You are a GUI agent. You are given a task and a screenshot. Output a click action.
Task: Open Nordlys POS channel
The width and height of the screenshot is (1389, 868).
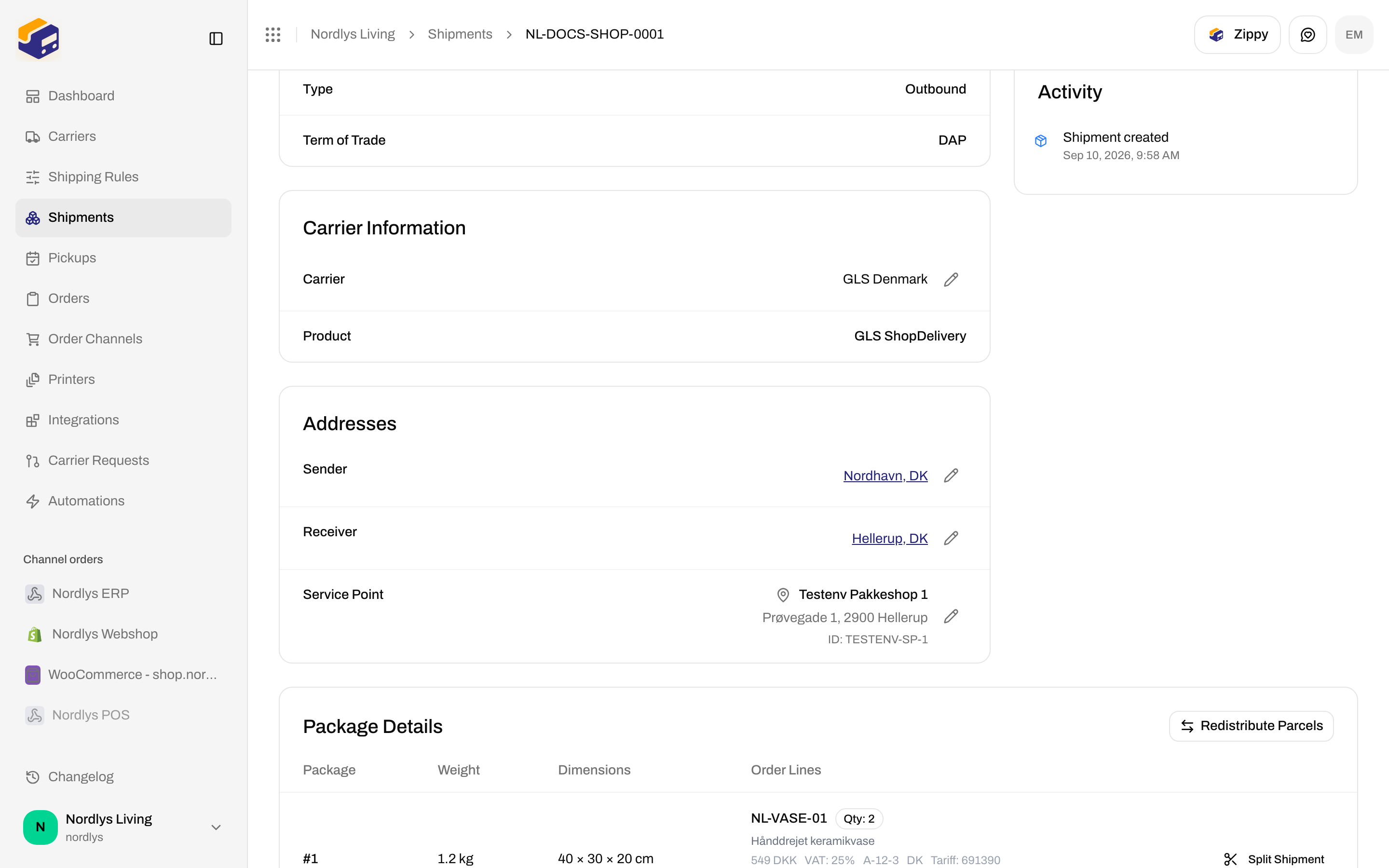[x=123, y=715]
